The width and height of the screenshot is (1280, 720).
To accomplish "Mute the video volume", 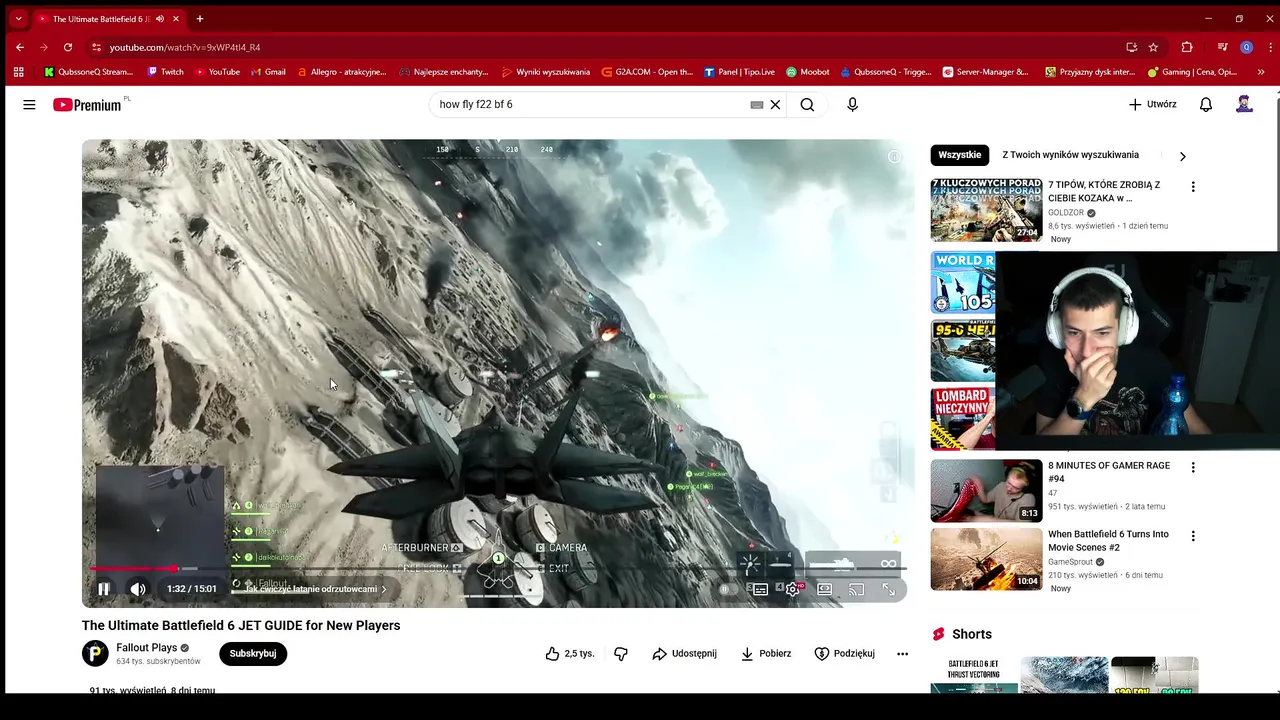I will [138, 589].
